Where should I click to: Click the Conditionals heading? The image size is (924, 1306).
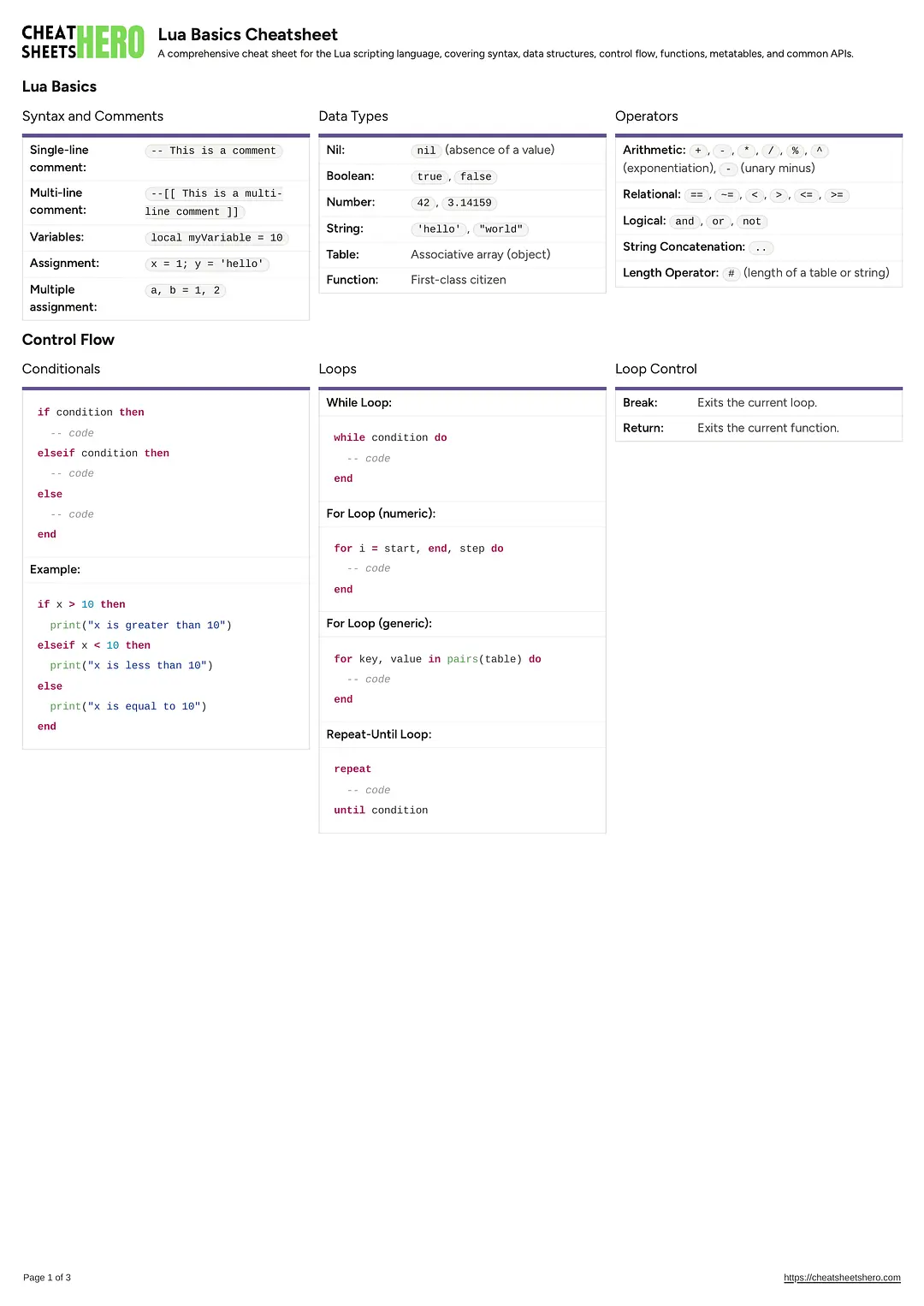[61, 369]
